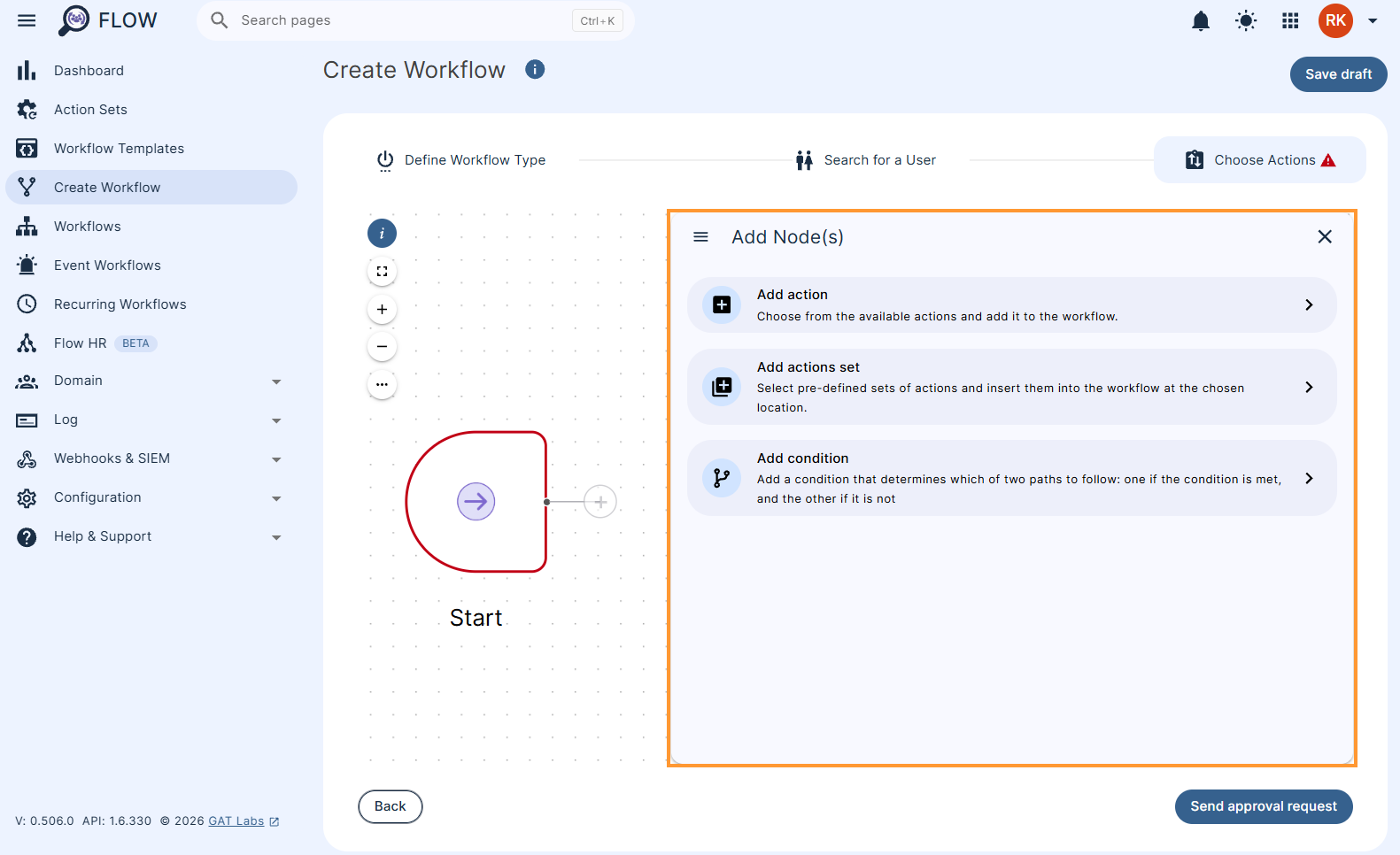Screen dimensions: 1400x855
Task: Open the apps grid launcher
Action: (x=1291, y=20)
